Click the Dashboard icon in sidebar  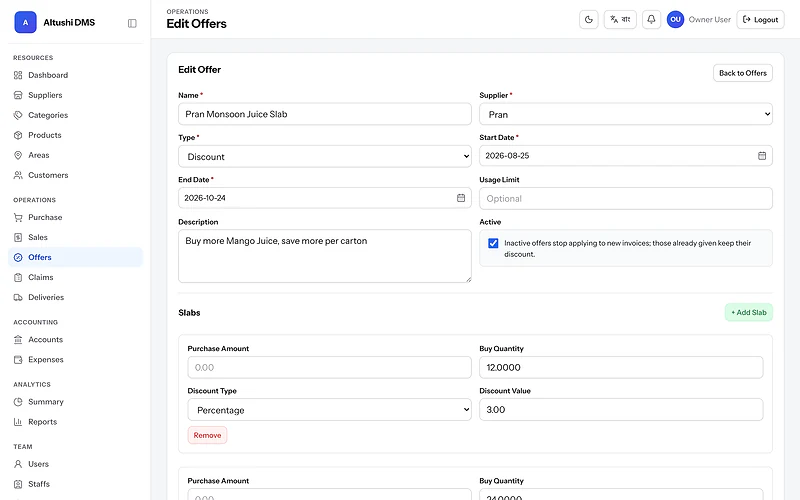(18, 75)
